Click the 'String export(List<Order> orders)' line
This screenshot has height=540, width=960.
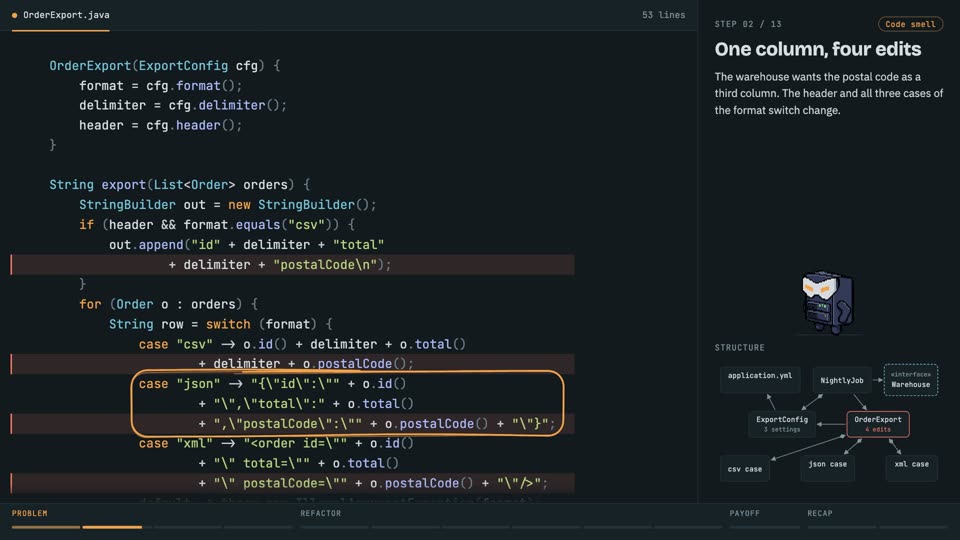pyautogui.click(x=179, y=185)
